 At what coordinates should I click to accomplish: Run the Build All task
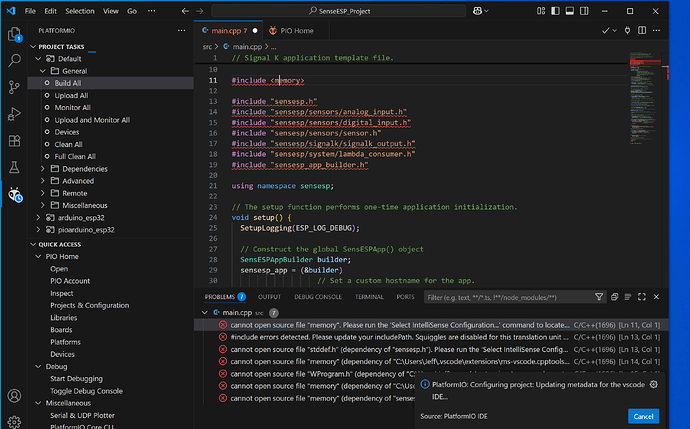(x=68, y=83)
